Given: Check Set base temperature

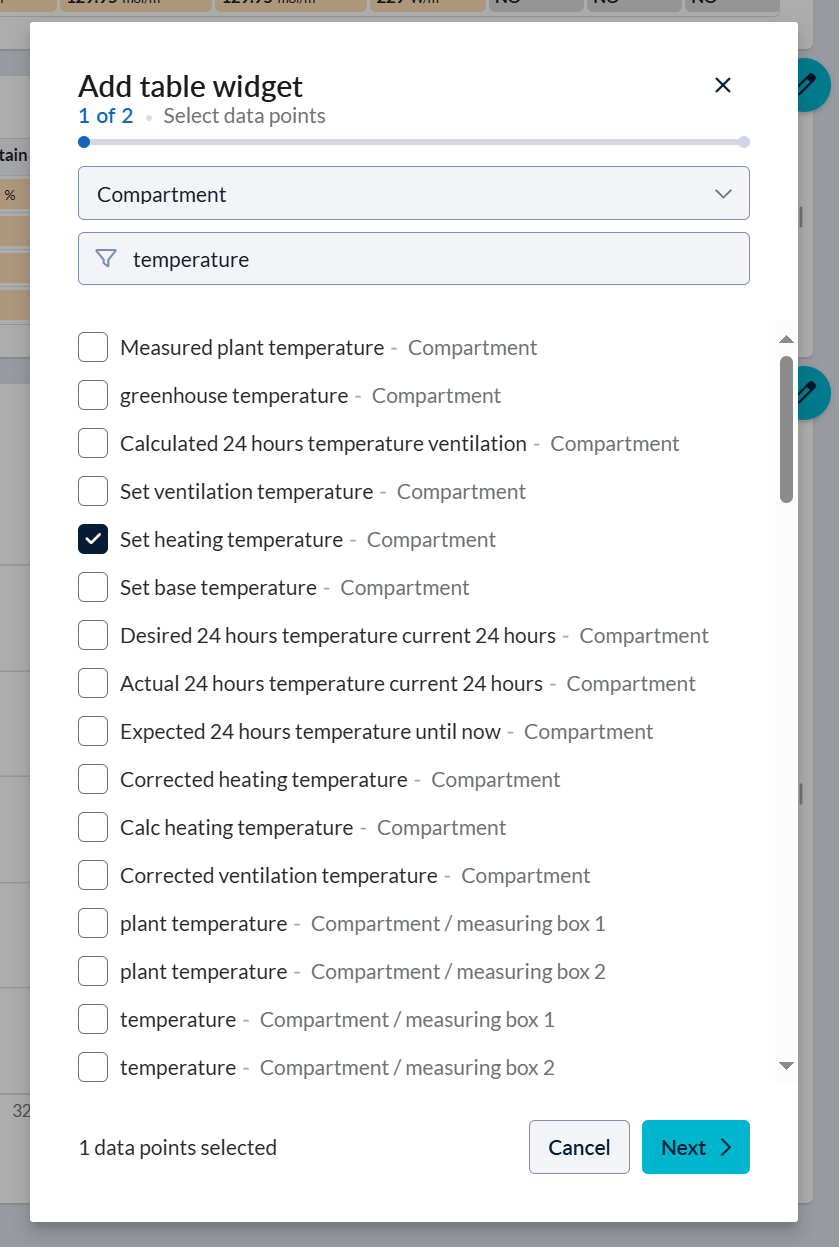Looking at the screenshot, I should [92, 587].
